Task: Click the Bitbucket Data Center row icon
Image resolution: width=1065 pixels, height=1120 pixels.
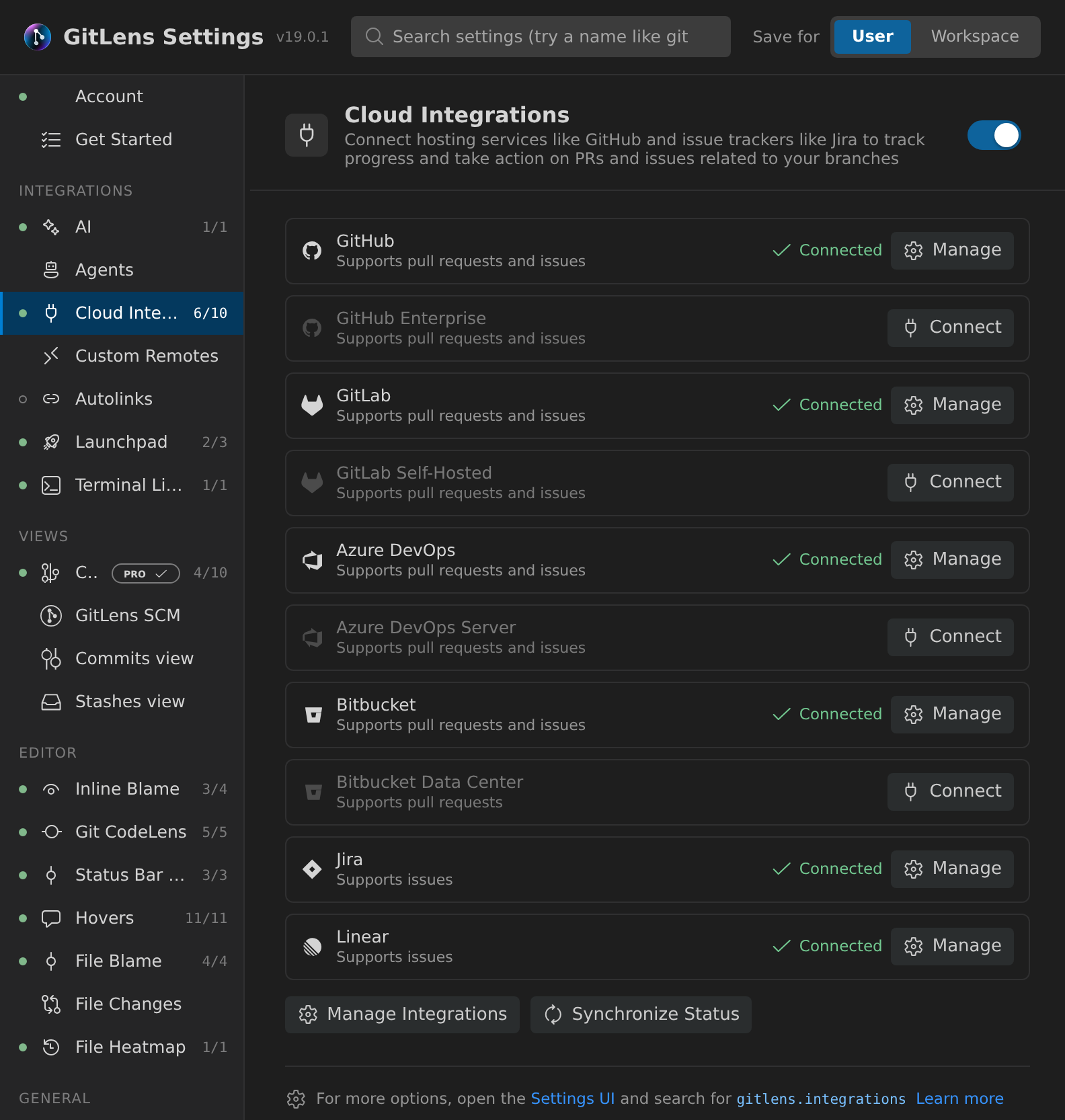Action: coord(313,792)
